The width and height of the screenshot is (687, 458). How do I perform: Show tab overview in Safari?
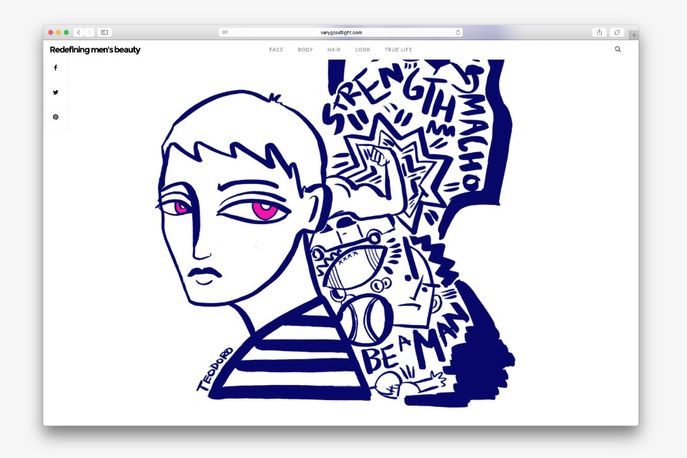(x=616, y=32)
